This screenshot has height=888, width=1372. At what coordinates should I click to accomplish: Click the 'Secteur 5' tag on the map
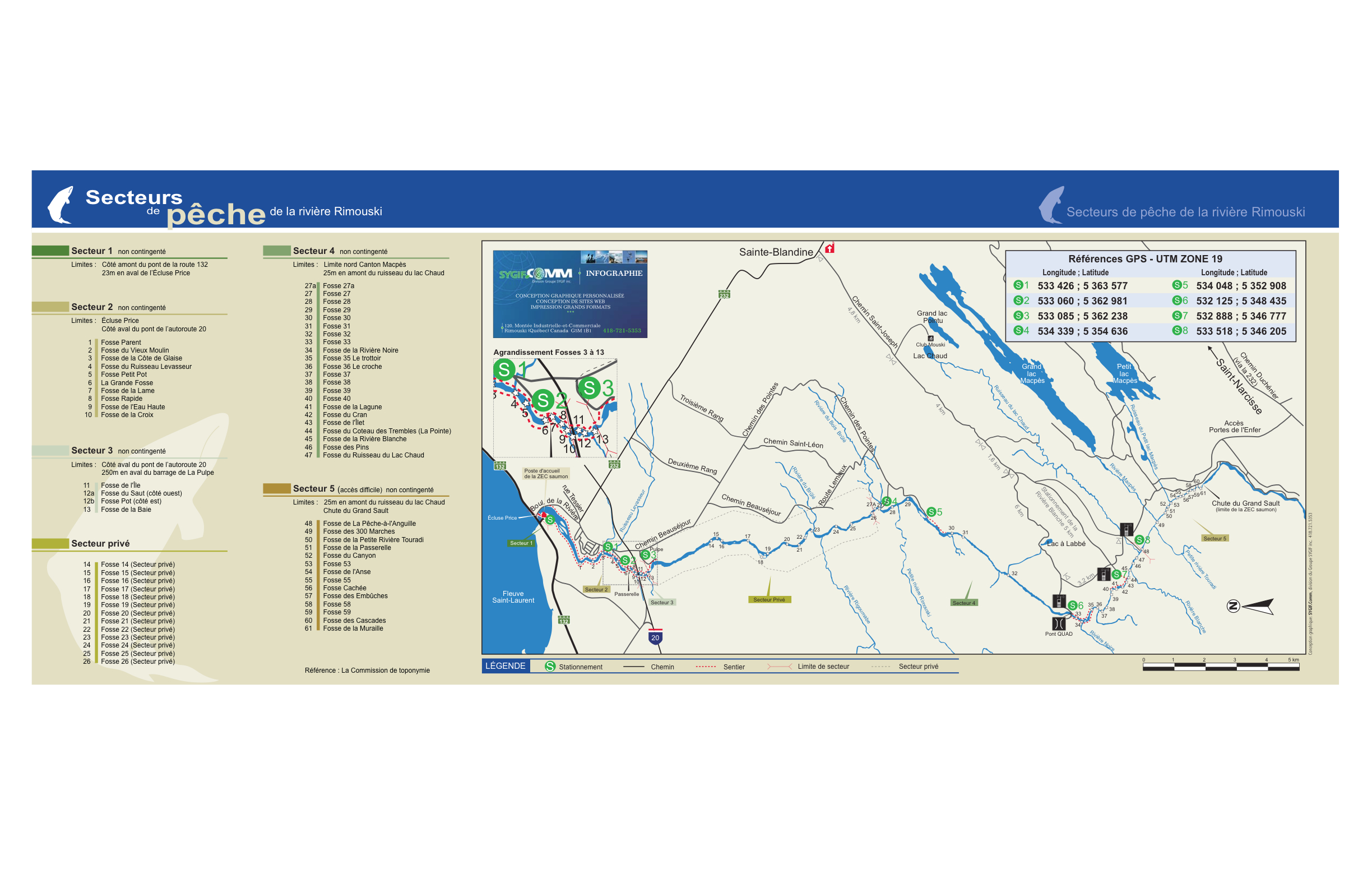pos(1215,539)
